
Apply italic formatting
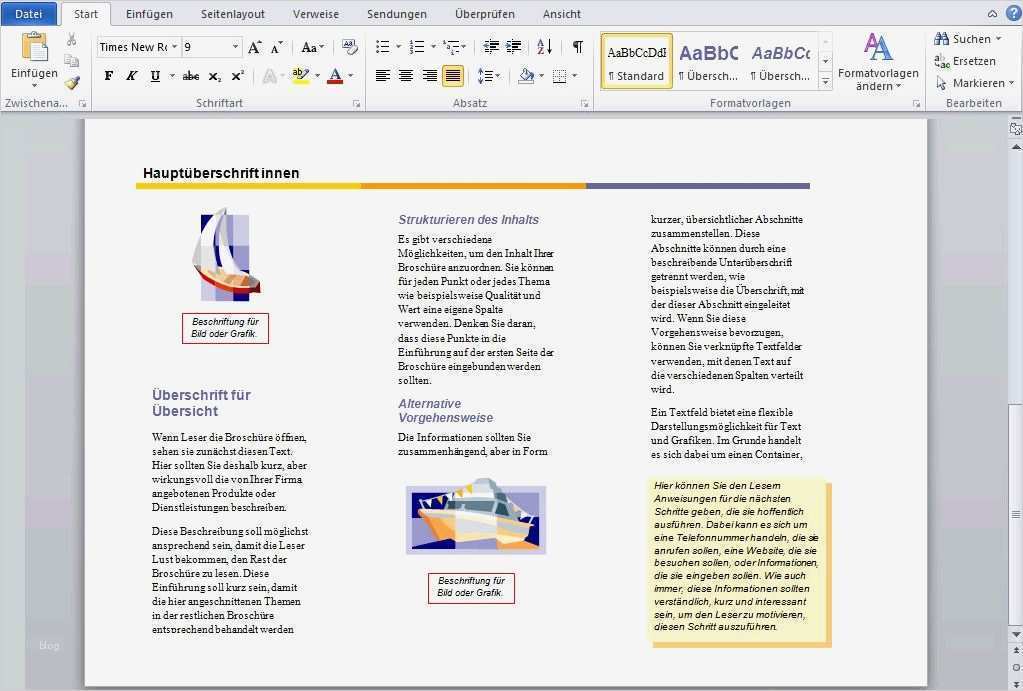click(131, 76)
